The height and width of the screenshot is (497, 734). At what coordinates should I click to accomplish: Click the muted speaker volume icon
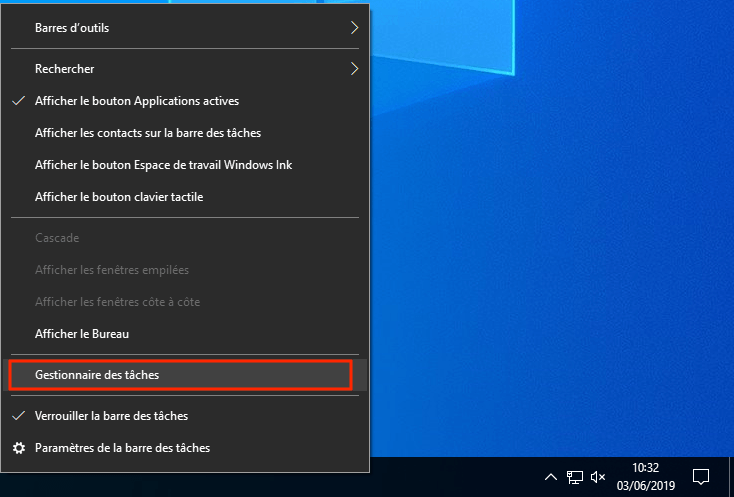pyautogui.click(x=599, y=477)
